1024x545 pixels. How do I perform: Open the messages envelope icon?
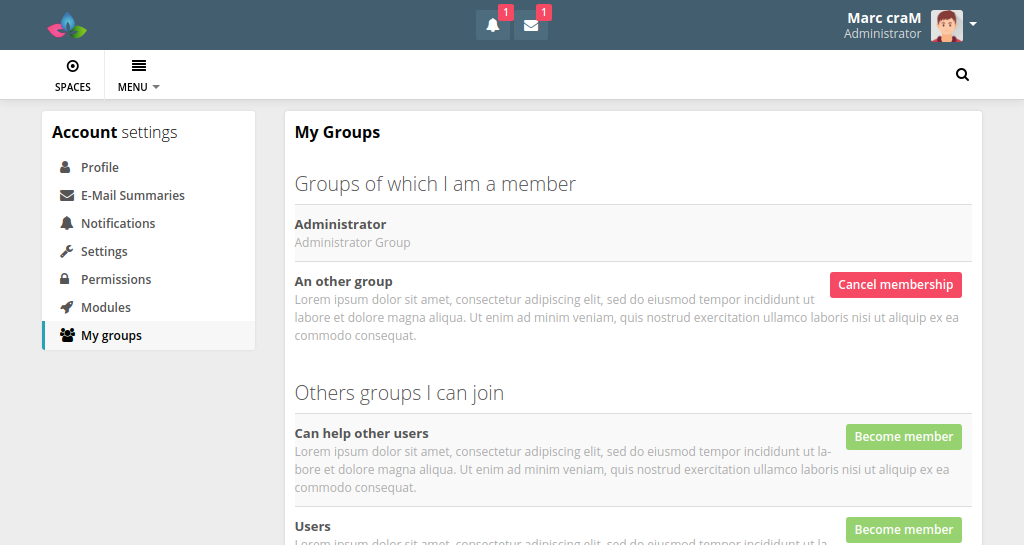point(531,26)
